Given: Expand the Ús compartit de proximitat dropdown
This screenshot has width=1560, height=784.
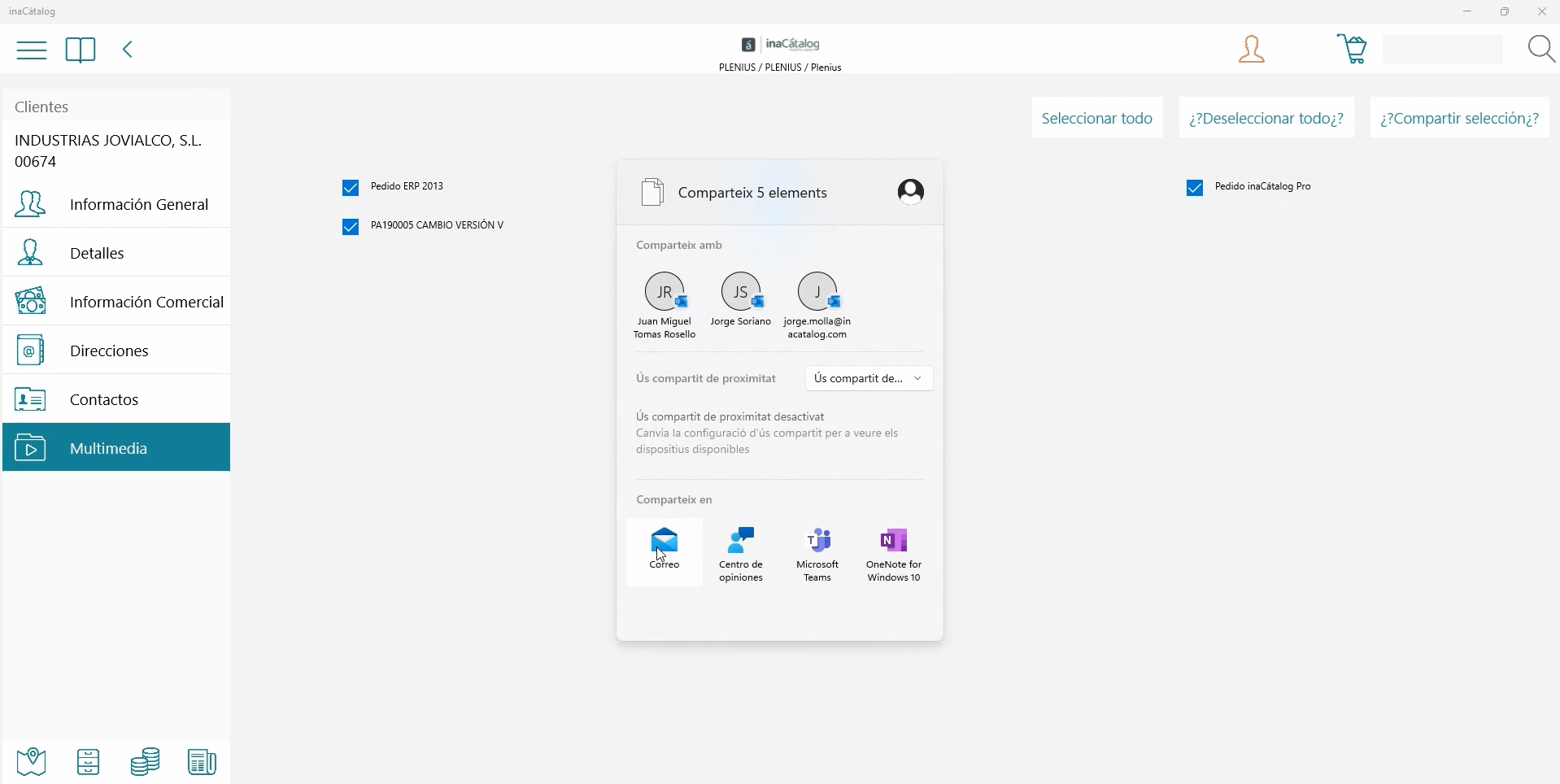Looking at the screenshot, I should click(x=869, y=378).
